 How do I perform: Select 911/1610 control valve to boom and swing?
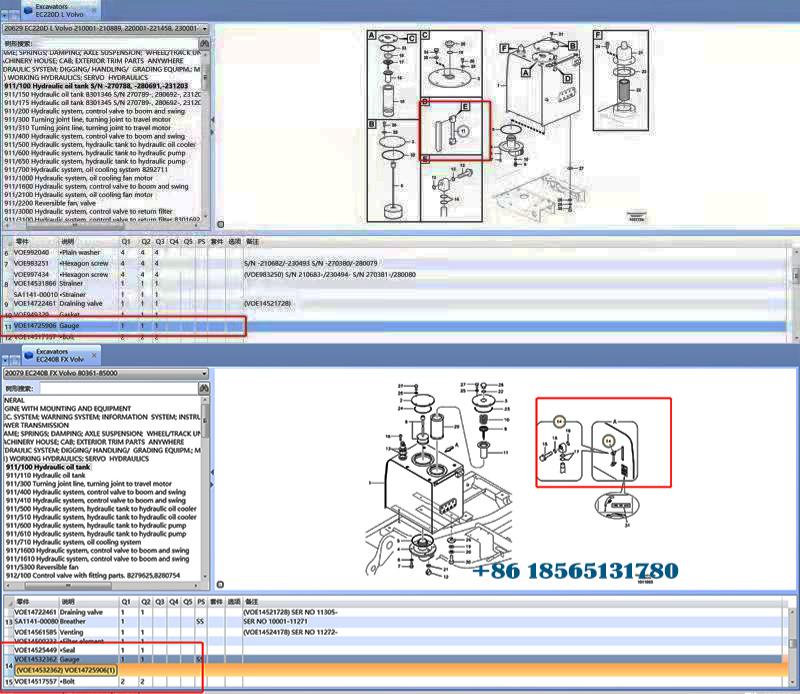pyautogui.click(x=97, y=559)
